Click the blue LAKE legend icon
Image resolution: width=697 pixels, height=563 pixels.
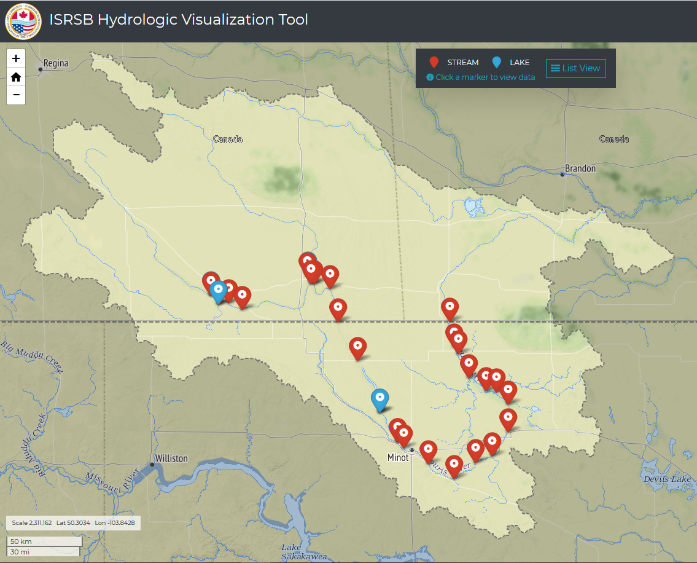[x=497, y=62]
